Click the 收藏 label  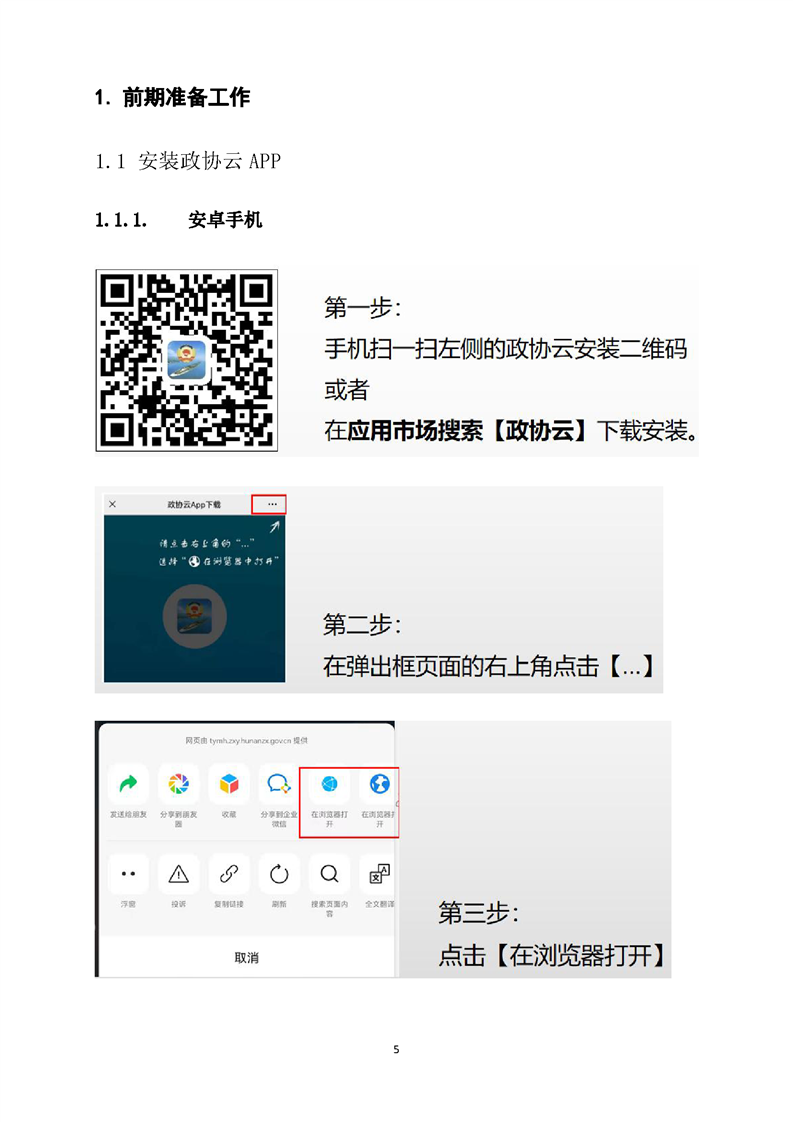pyautogui.click(x=229, y=814)
